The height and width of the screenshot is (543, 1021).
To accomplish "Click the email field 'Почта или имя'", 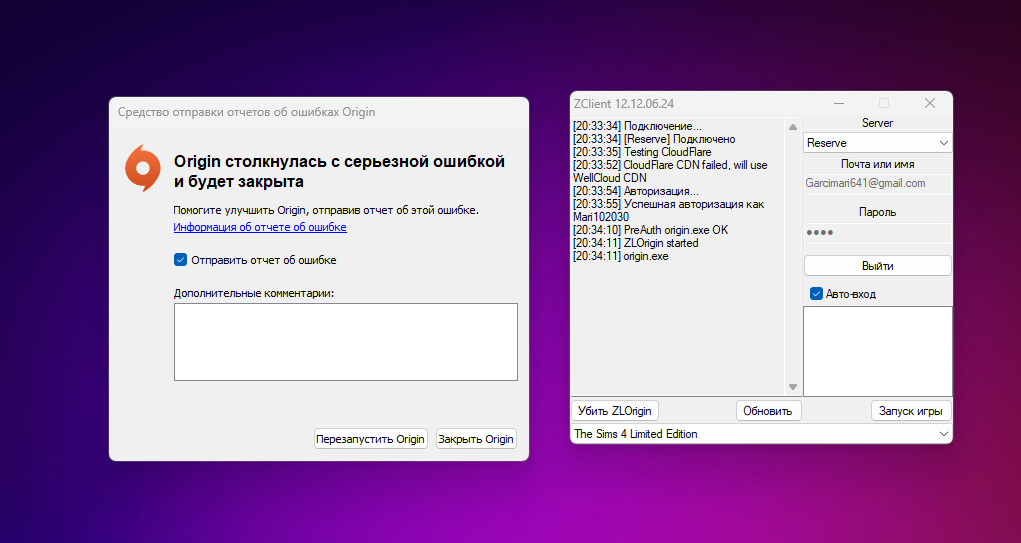I will click(877, 184).
